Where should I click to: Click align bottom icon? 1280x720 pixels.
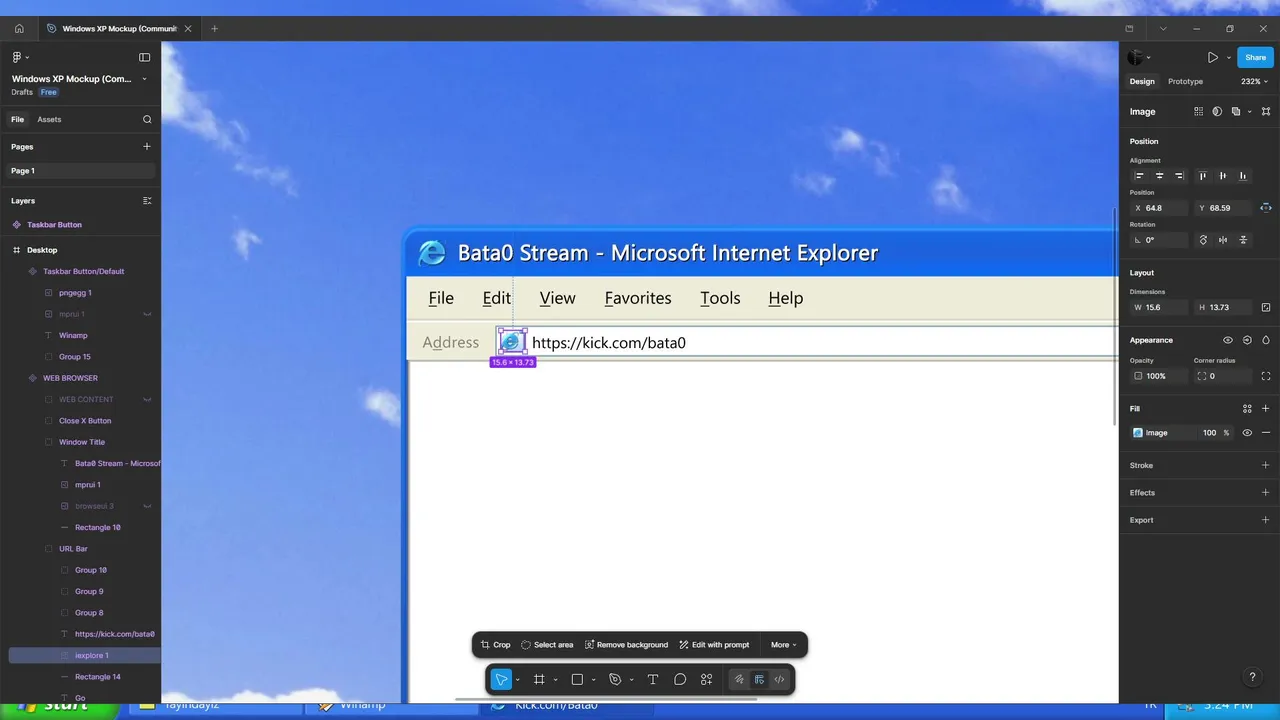coord(1243,176)
